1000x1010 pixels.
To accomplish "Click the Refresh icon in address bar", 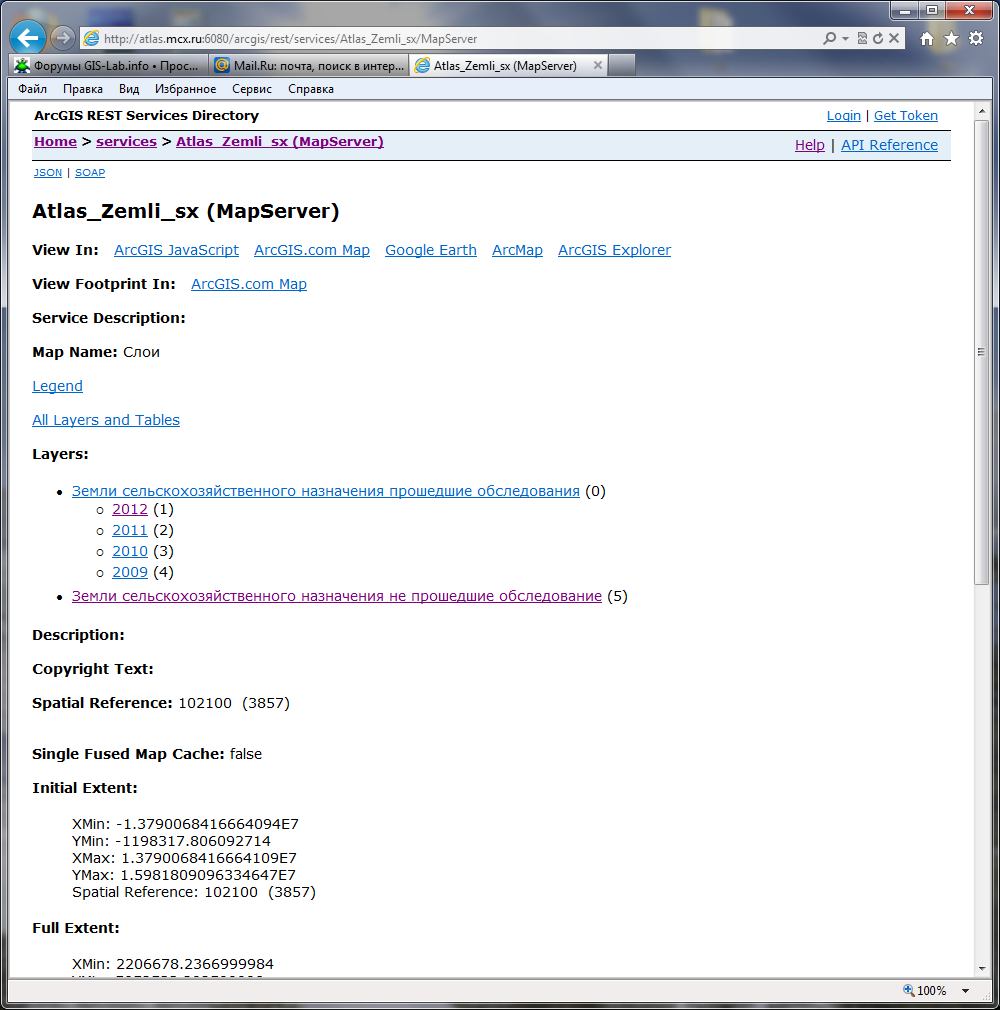I will (878, 39).
